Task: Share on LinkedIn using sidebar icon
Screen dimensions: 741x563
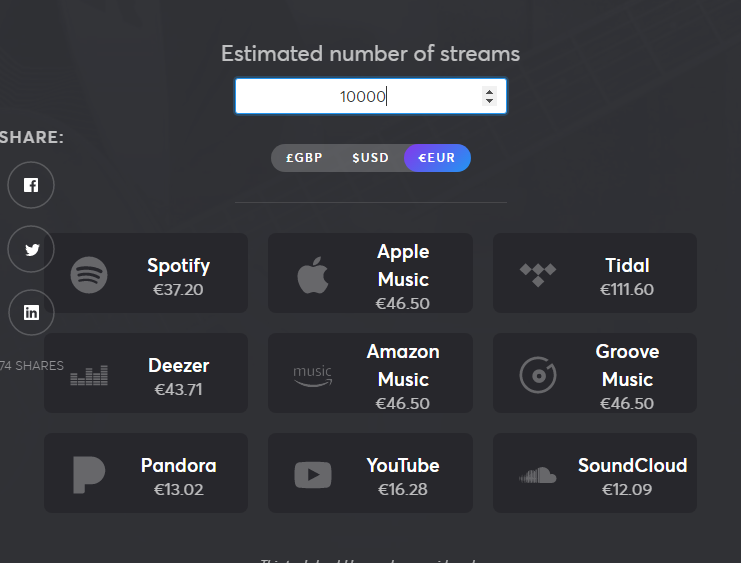Action: click(x=31, y=312)
